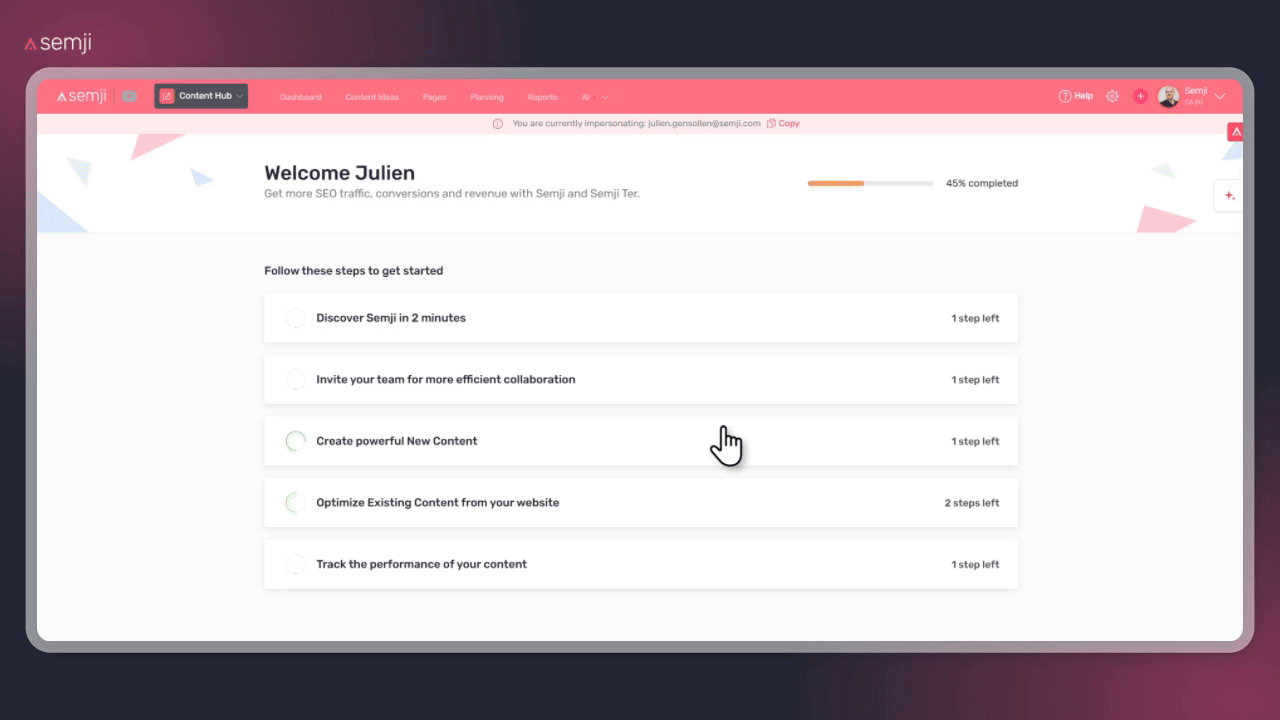The image size is (1280, 720).
Task: Click the user profile avatar
Action: tap(1168, 96)
